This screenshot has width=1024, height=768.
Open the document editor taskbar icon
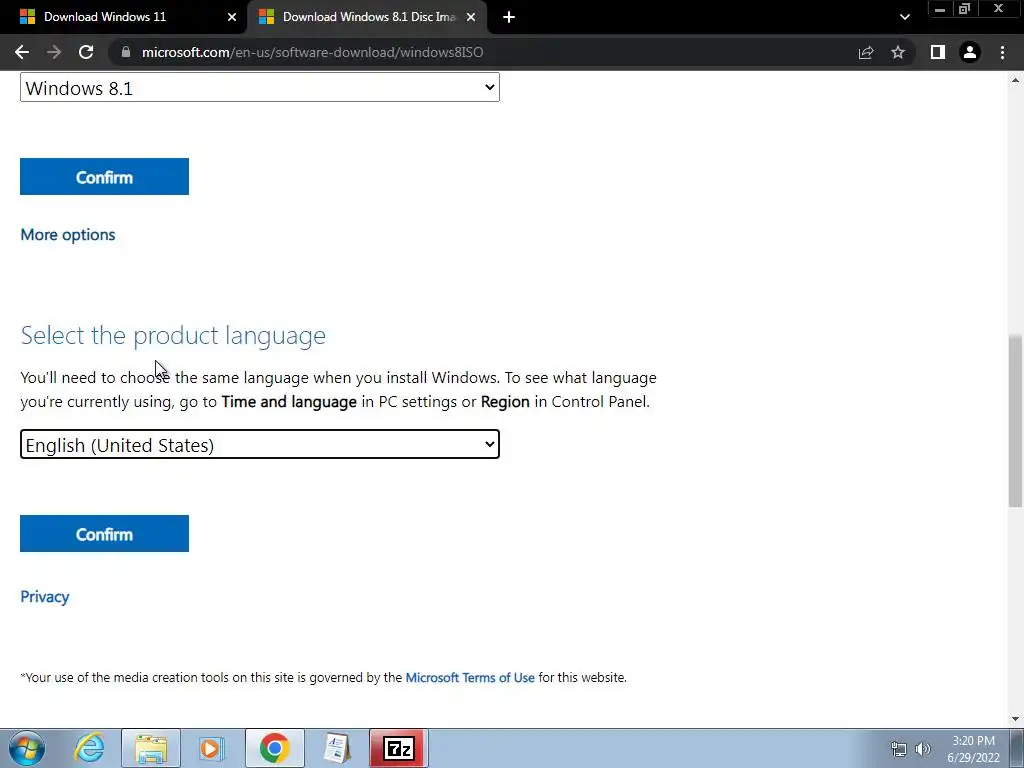coord(337,748)
